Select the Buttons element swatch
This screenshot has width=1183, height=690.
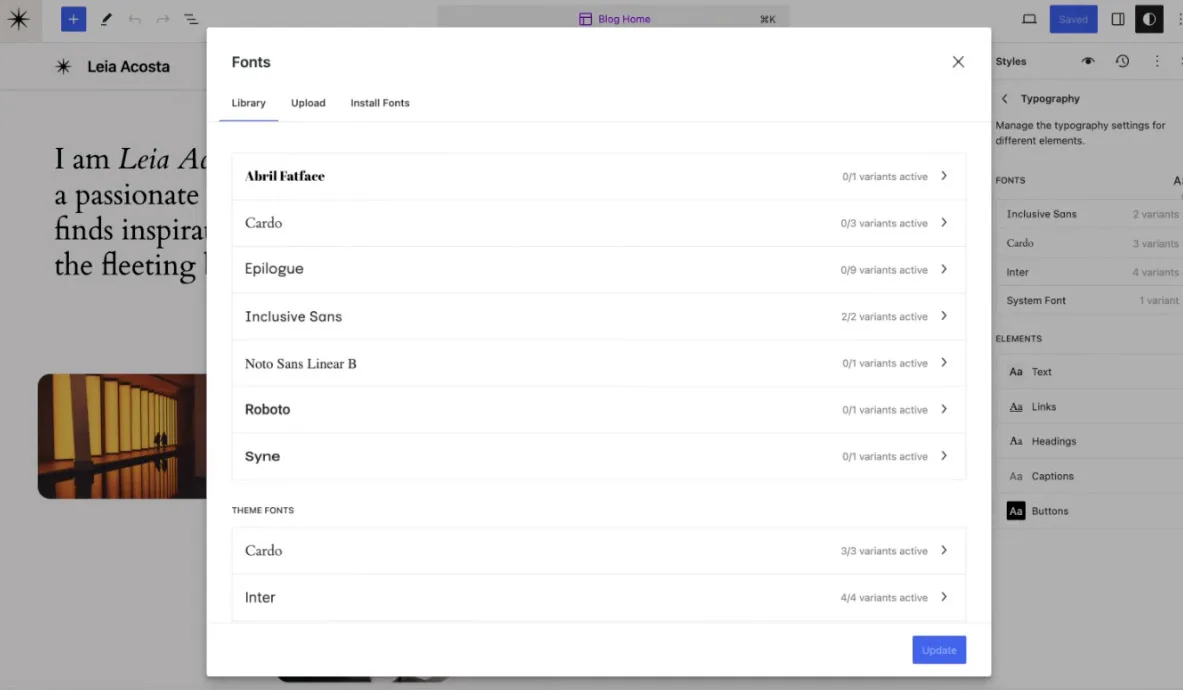[1016, 511]
